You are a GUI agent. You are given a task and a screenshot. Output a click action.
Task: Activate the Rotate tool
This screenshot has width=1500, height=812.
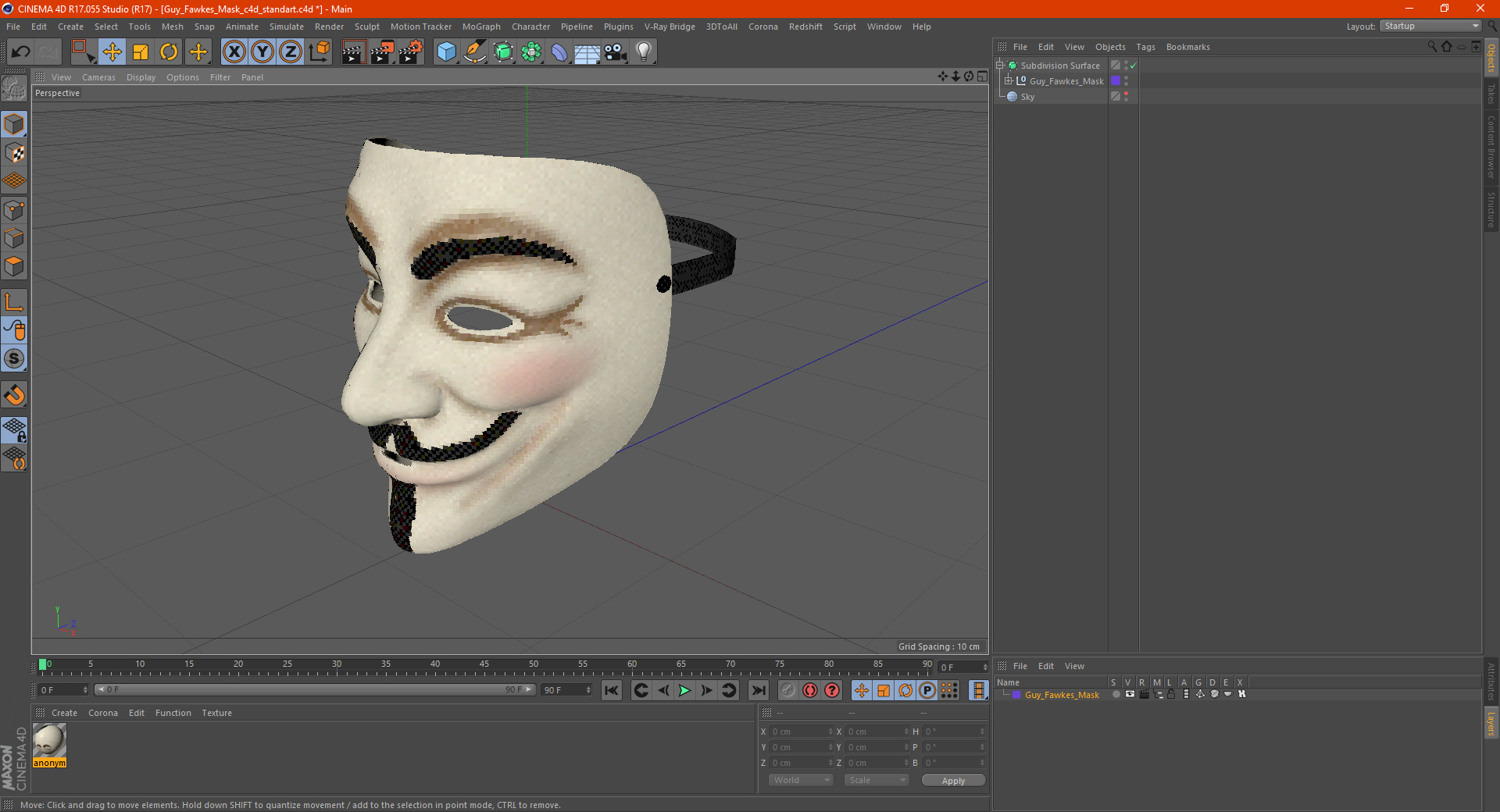click(x=169, y=52)
